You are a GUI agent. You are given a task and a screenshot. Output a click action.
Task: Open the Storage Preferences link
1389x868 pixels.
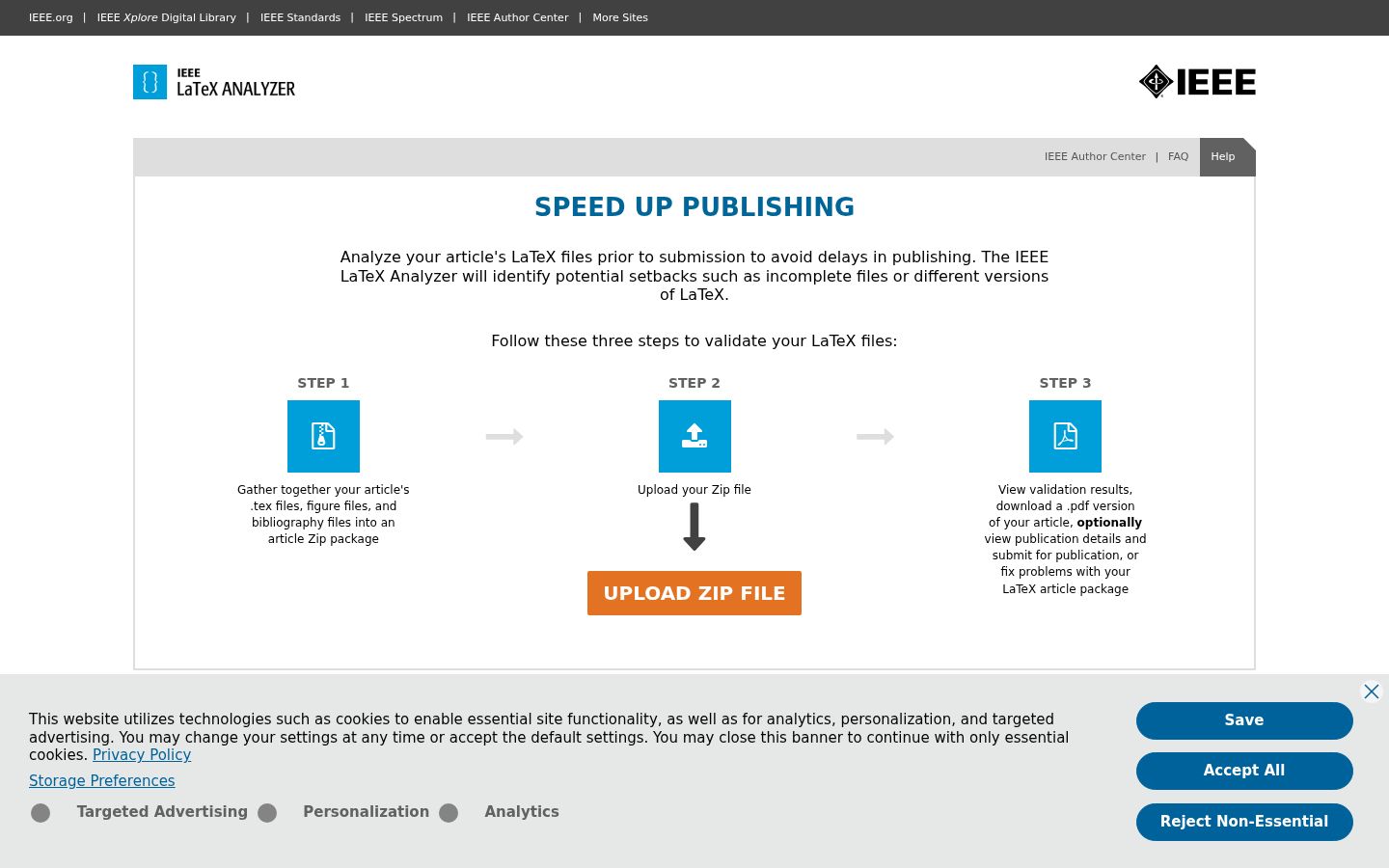click(x=102, y=781)
